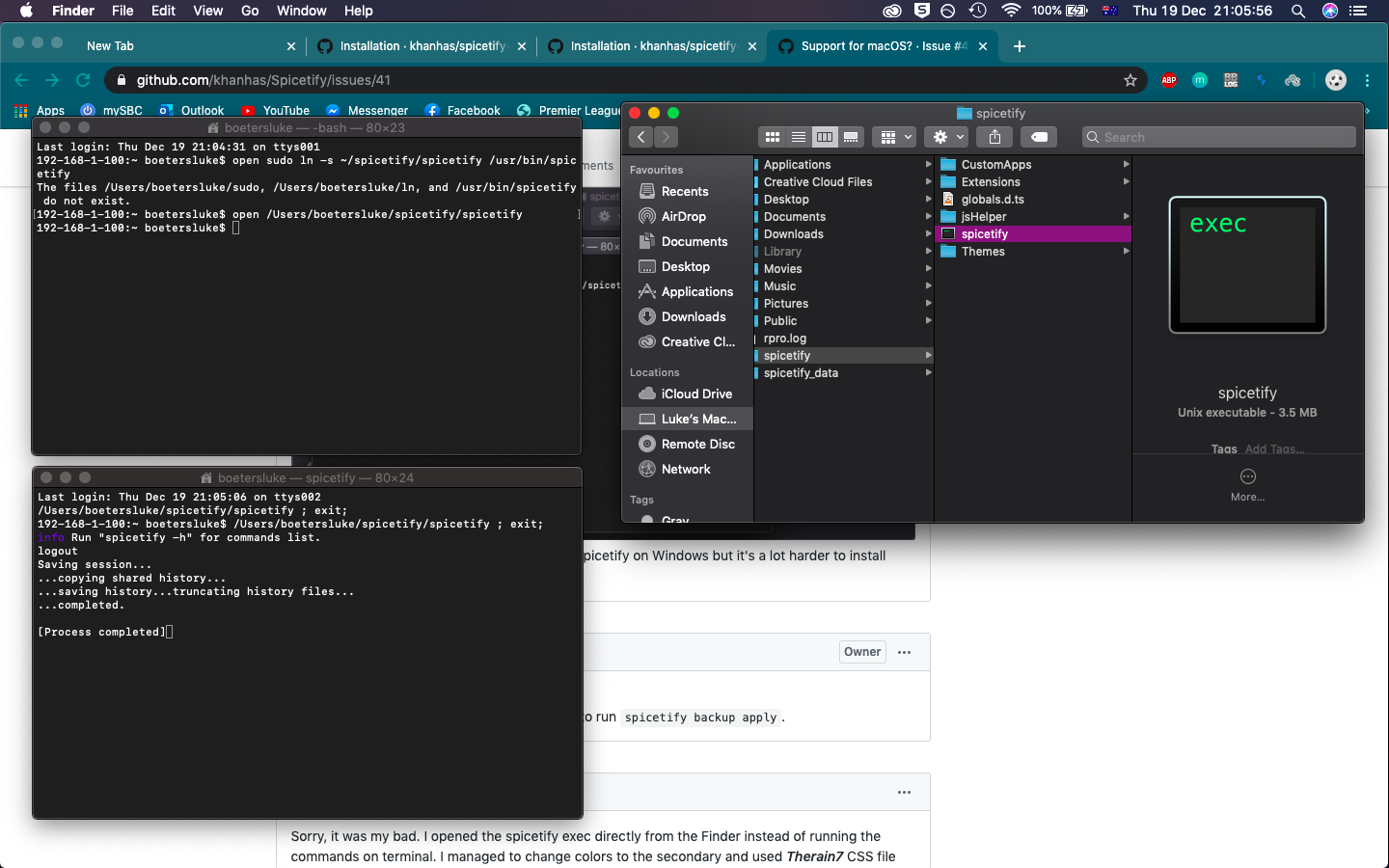Bookmark page with star icon
The image size is (1389, 868).
coord(1130,80)
